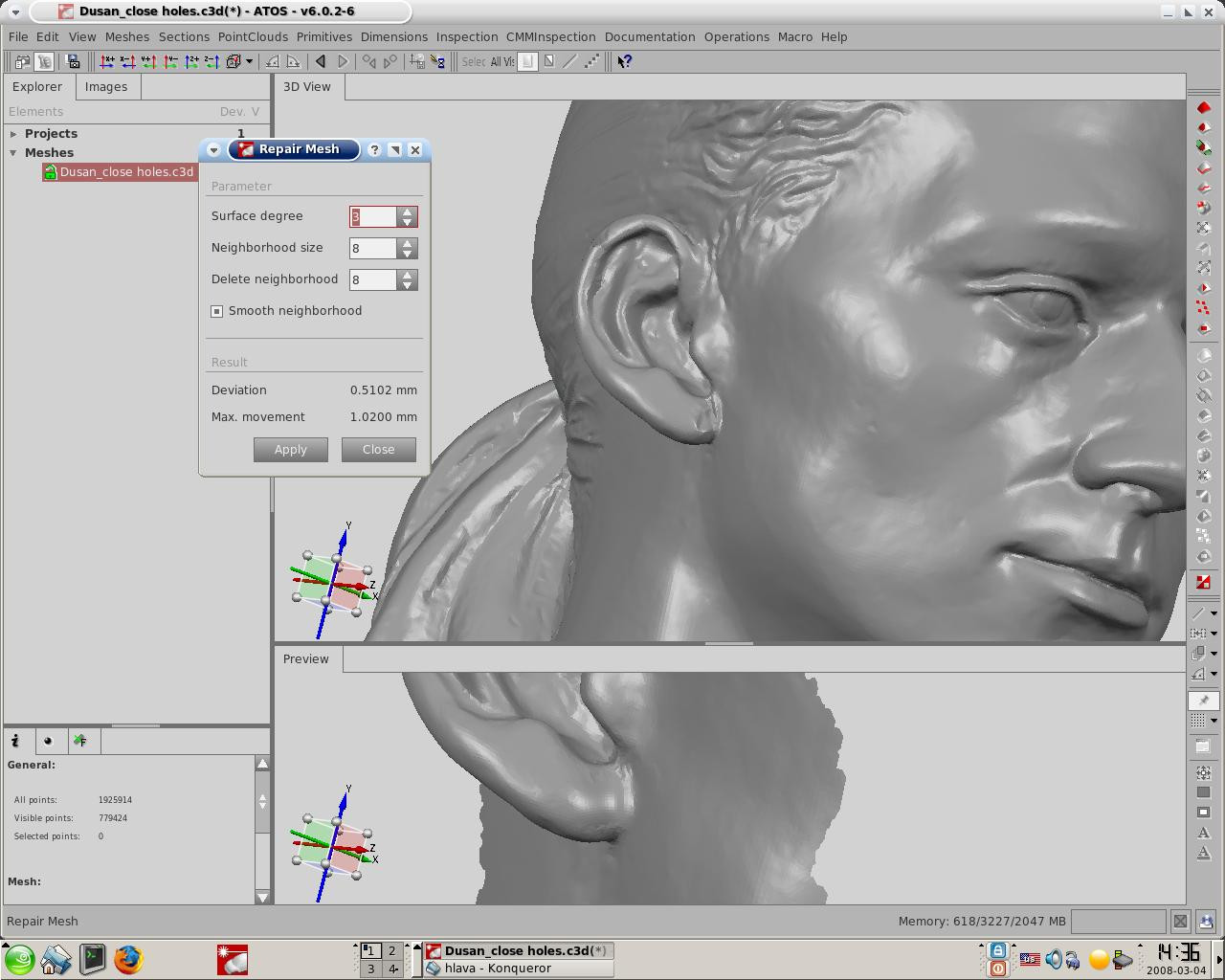
Task: Open the terminal from the taskbar
Action: [x=93, y=959]
